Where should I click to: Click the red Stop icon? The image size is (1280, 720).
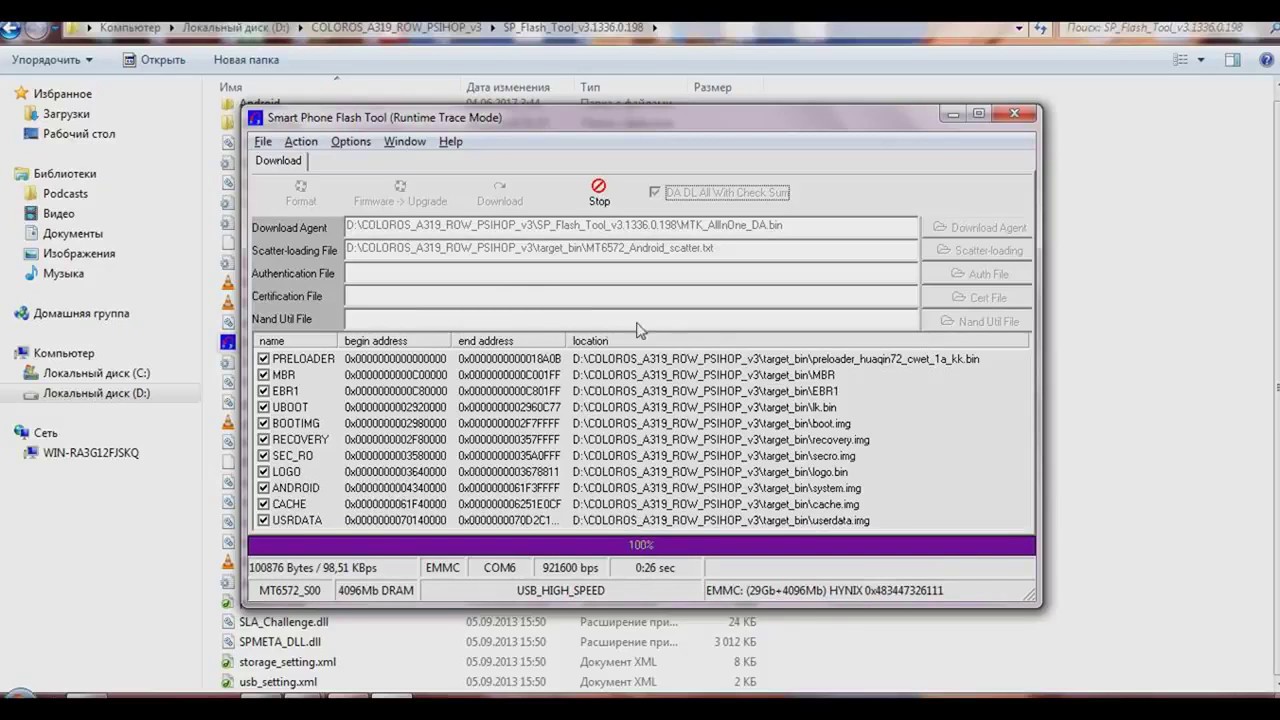pyautogui.click(x=598, y=186)
